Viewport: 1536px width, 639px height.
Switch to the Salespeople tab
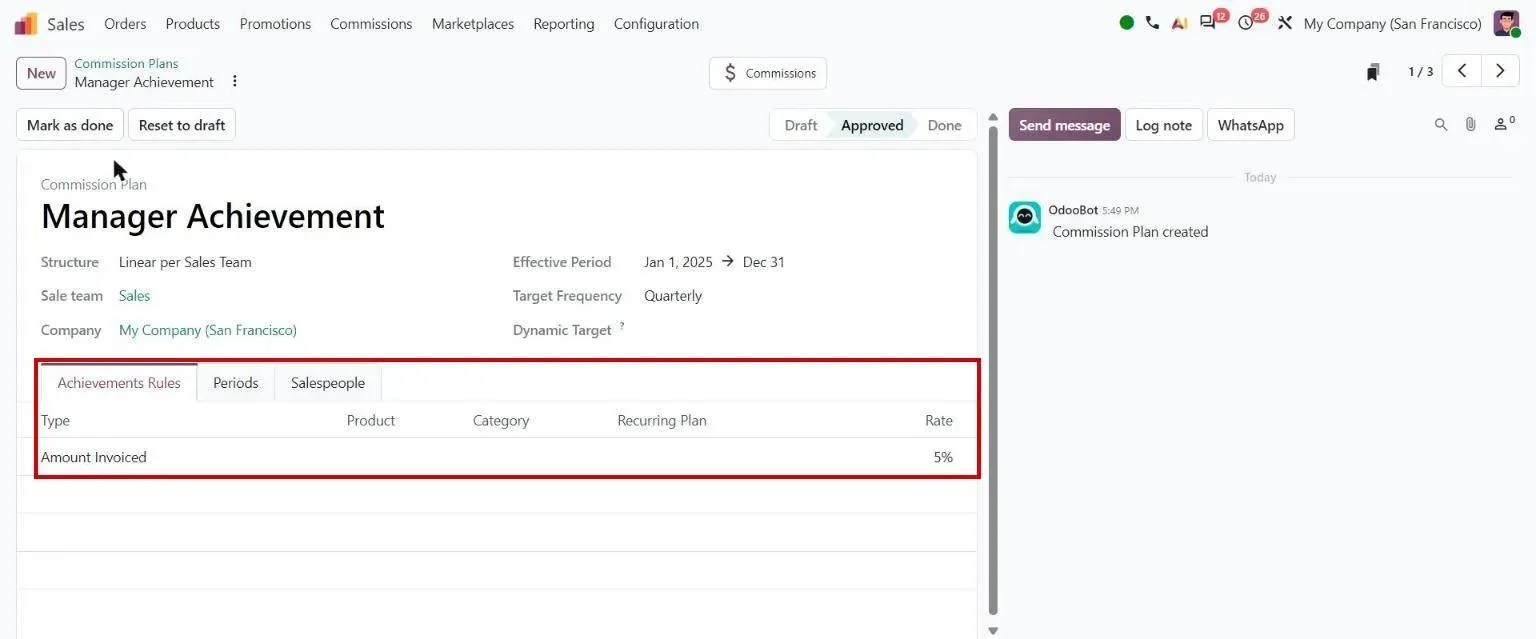328,383
